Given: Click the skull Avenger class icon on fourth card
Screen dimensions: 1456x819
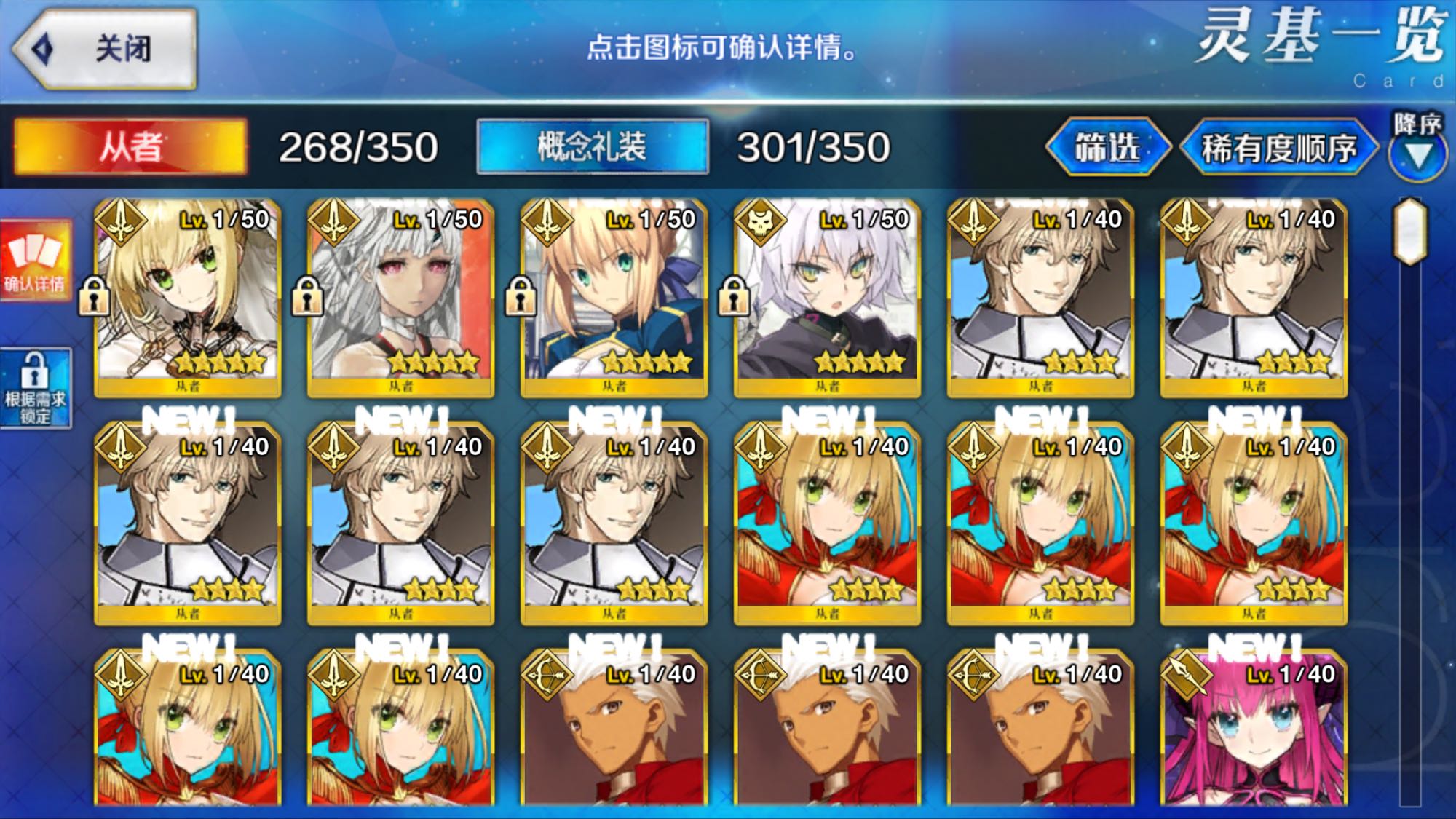Looking at the screenshot, I should (760, 221).
